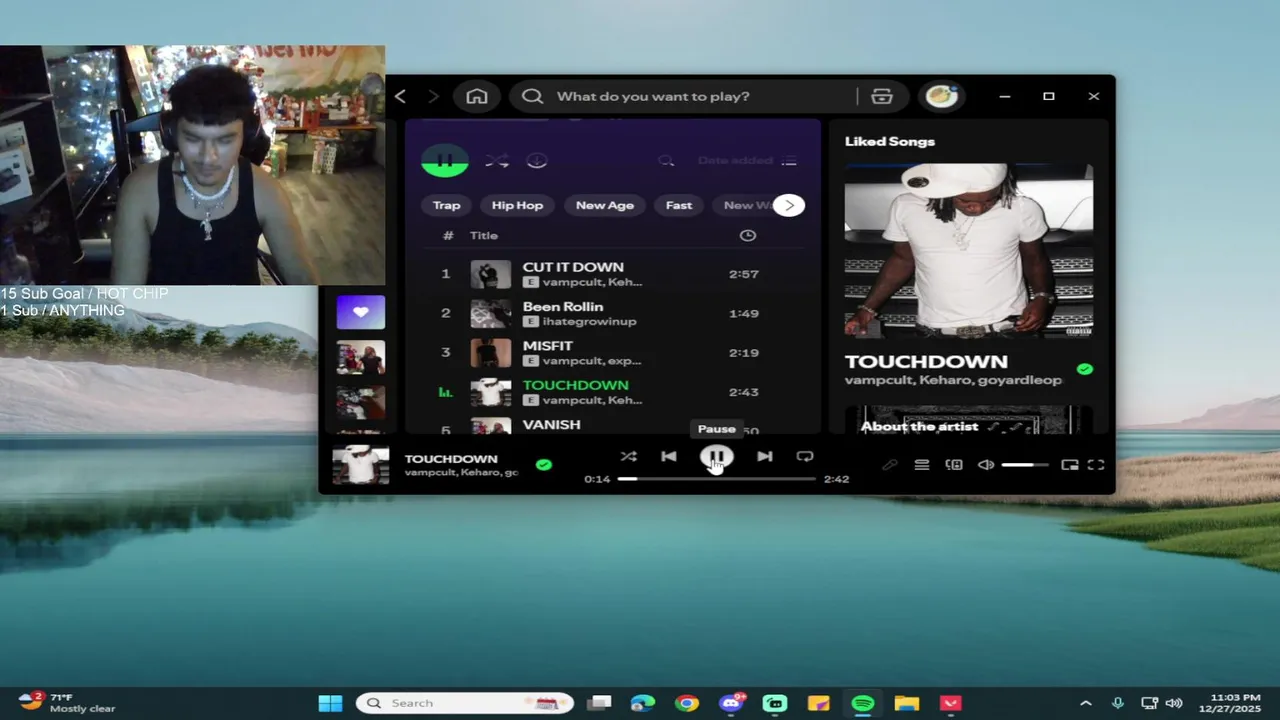The width and height of the screenshot is (1280, 720).
Task: Adjust the volume slider
Action: [1025, 465]
